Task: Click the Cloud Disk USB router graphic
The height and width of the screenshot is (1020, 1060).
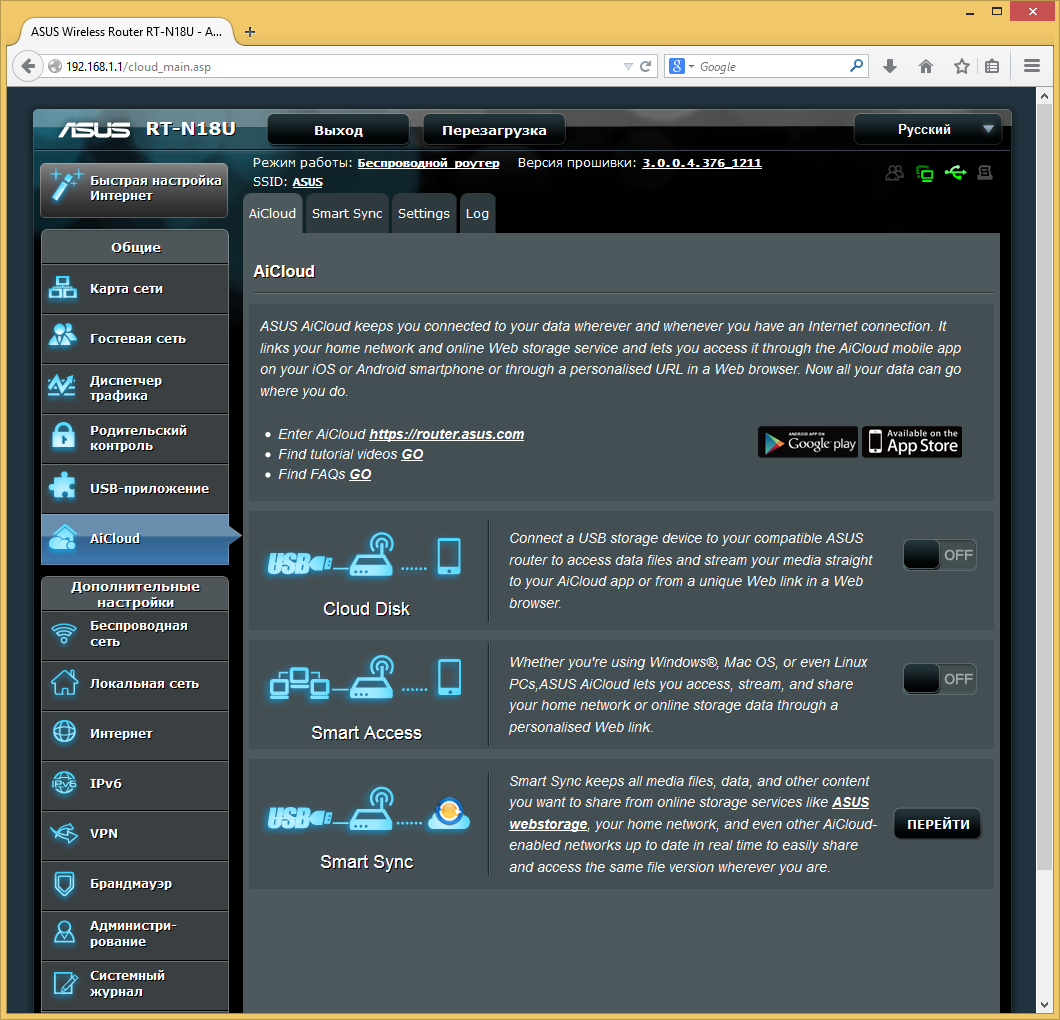Action: pos(365,556)
